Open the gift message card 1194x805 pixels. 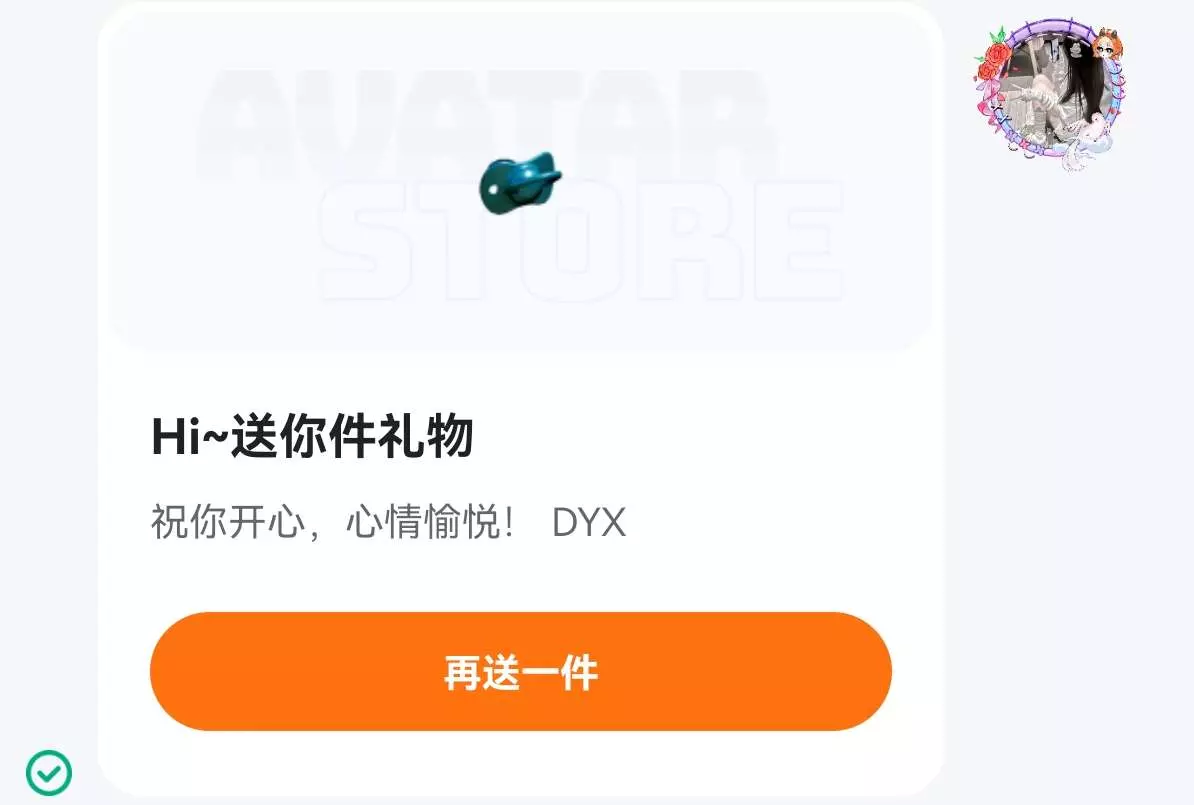pyautogui.click(x=521, y=400)
